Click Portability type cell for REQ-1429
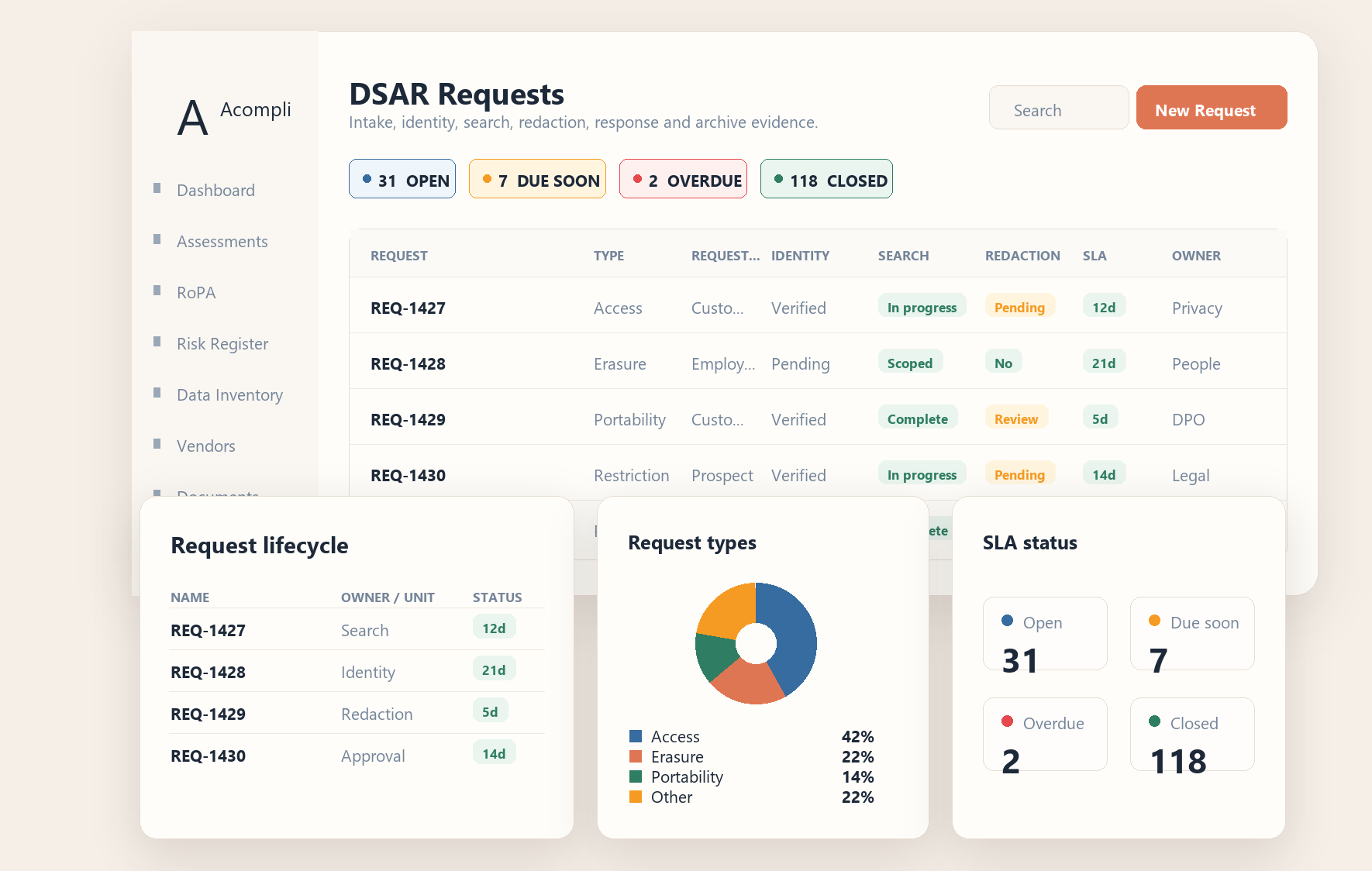The height and width of the screenshot is (871, 1372). (629, 420)
